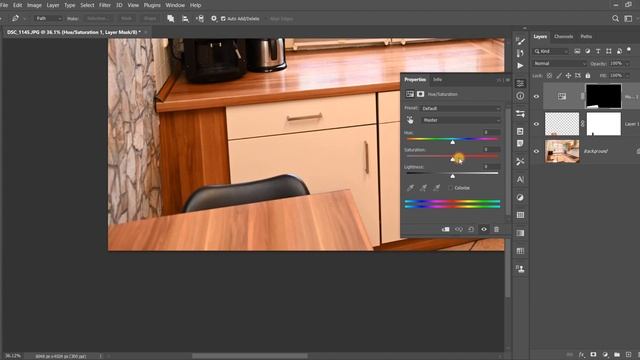This screenshot has width=640, height=360.
Task: Select the first eyedropper in Properties
Action: (410, 188)
